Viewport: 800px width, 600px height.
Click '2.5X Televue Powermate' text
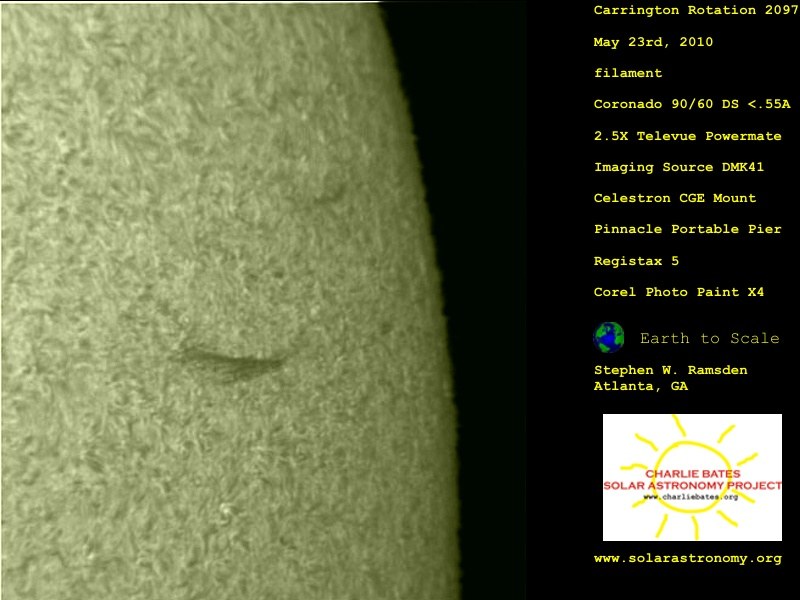(687, 136)
